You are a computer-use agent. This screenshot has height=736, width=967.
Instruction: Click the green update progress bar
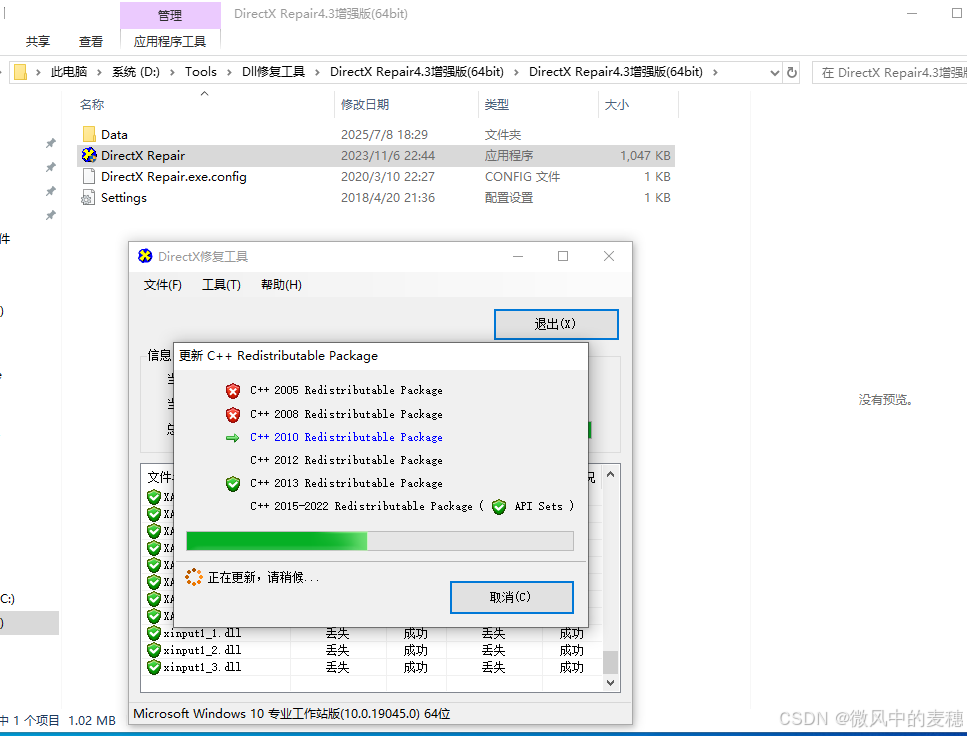(x=380, y=541)
